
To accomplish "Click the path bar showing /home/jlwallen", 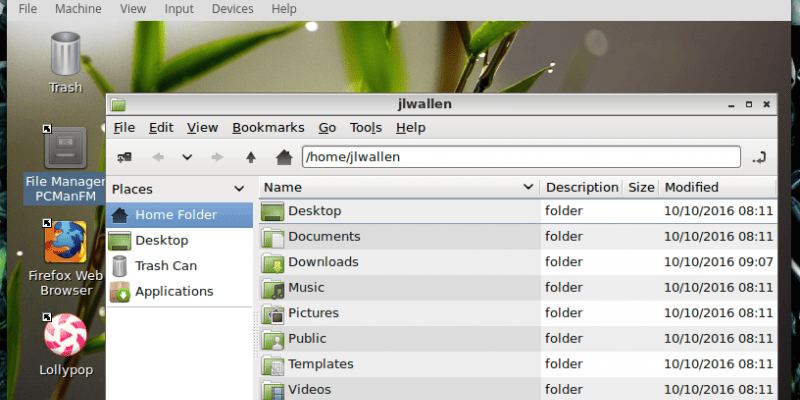I will pos(521,157).
